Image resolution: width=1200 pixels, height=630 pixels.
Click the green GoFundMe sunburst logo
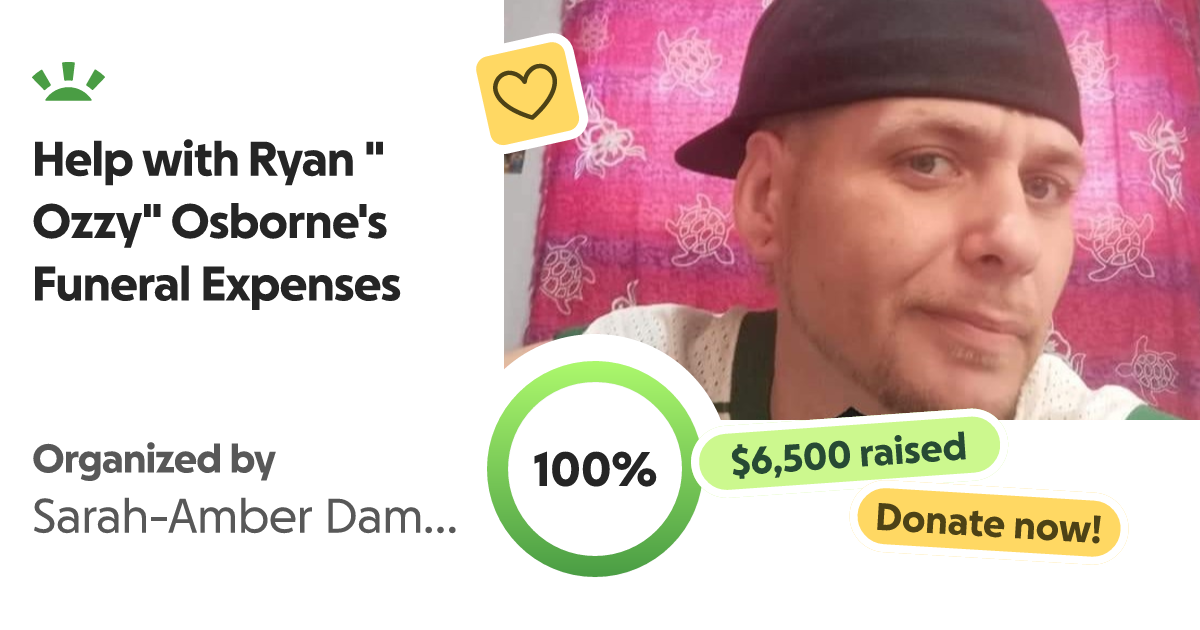click(69, 84)
